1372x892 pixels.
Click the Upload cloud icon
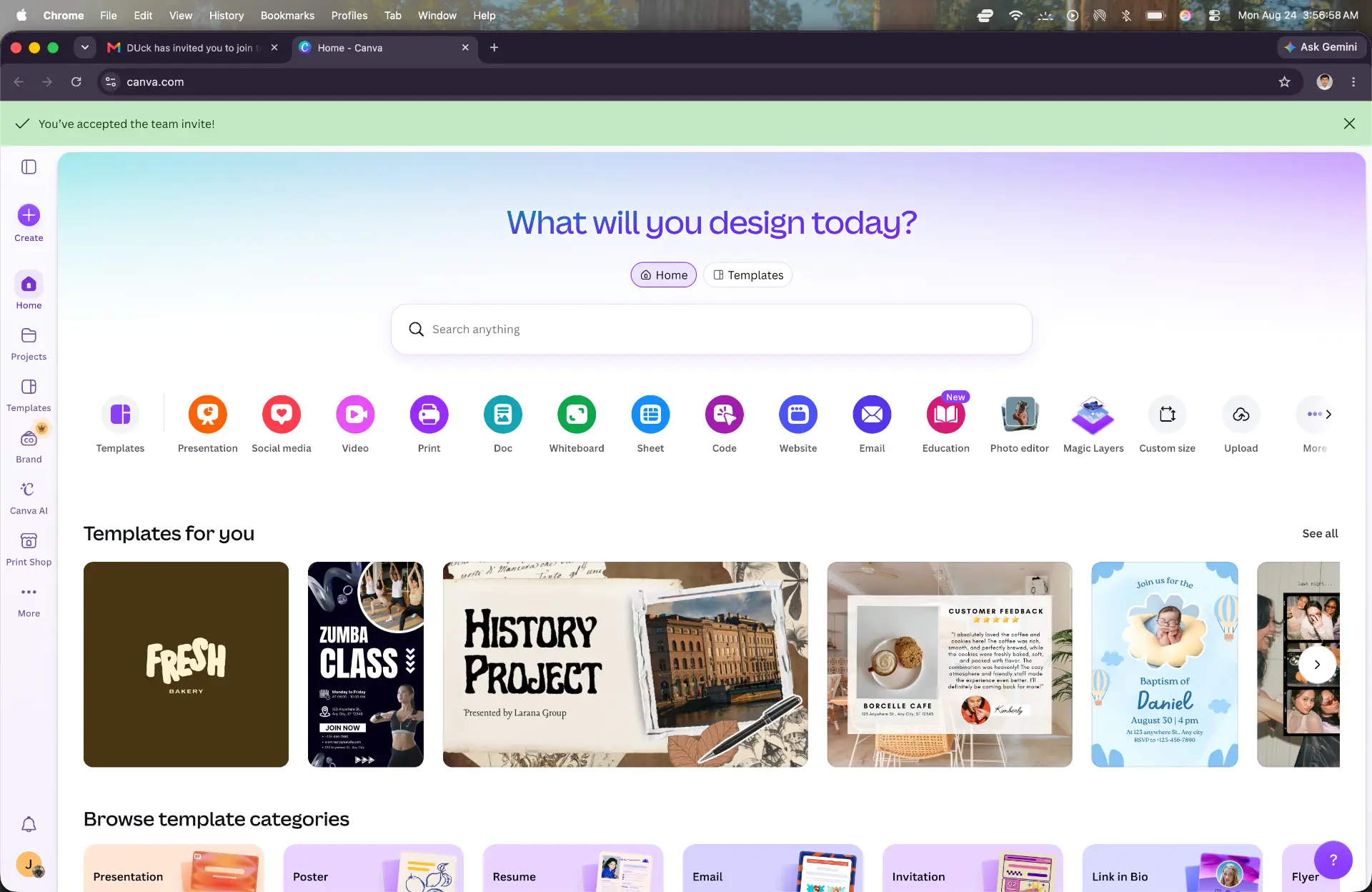1241,414
